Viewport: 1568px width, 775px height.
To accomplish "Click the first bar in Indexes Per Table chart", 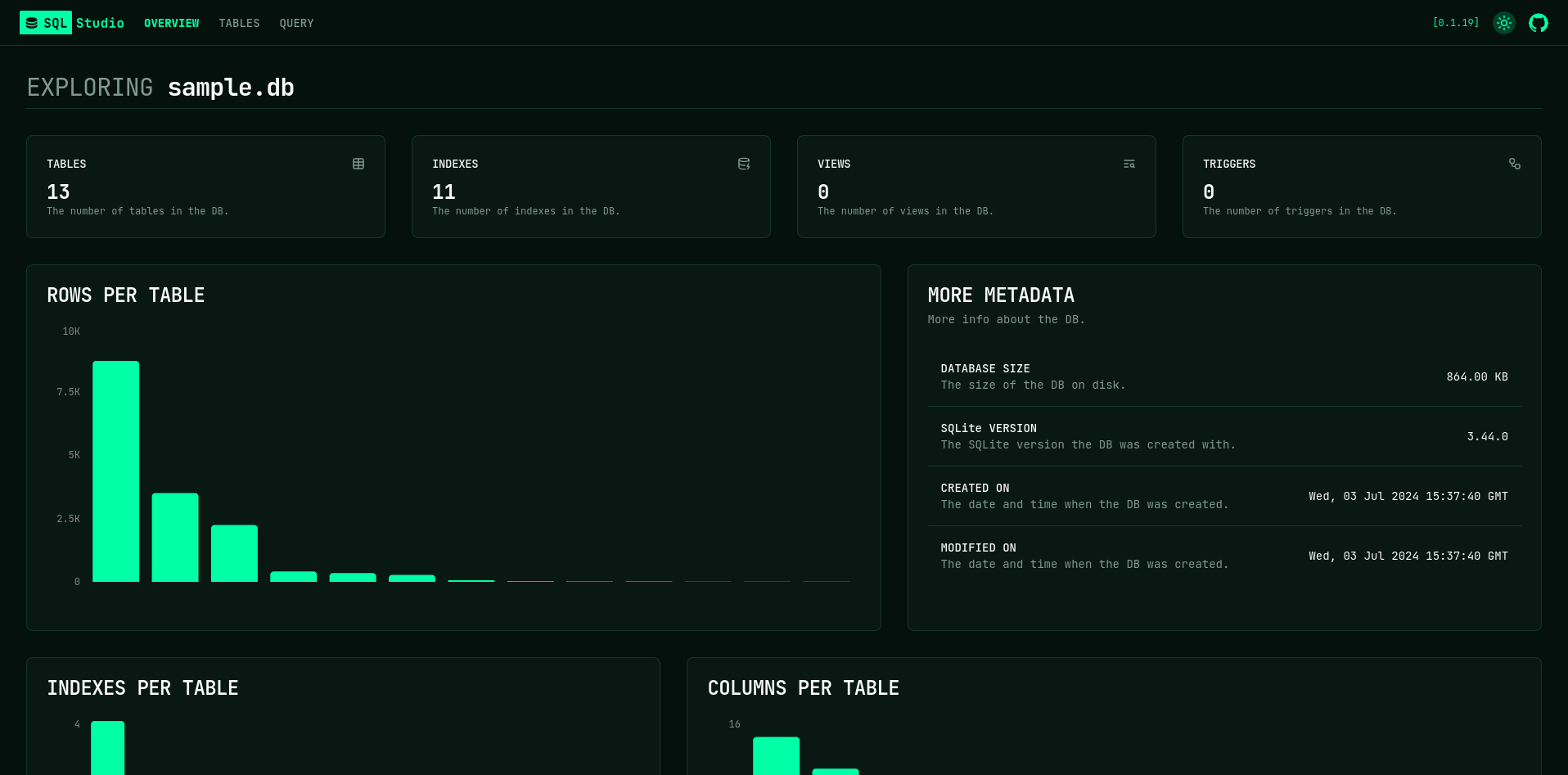I will (107, 748).
